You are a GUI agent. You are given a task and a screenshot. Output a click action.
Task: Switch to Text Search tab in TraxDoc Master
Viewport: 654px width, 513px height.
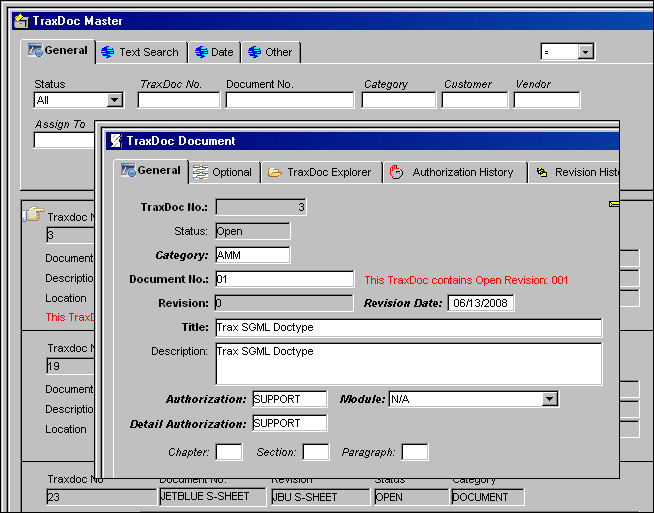(x=141, y=53)
